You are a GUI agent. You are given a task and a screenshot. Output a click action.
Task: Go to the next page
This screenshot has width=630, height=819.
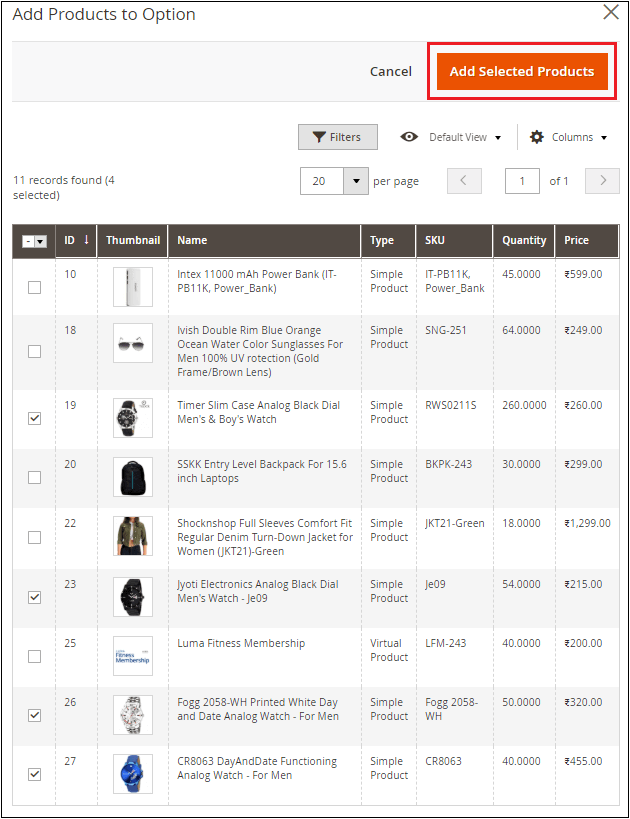click(x=602, y=181)
